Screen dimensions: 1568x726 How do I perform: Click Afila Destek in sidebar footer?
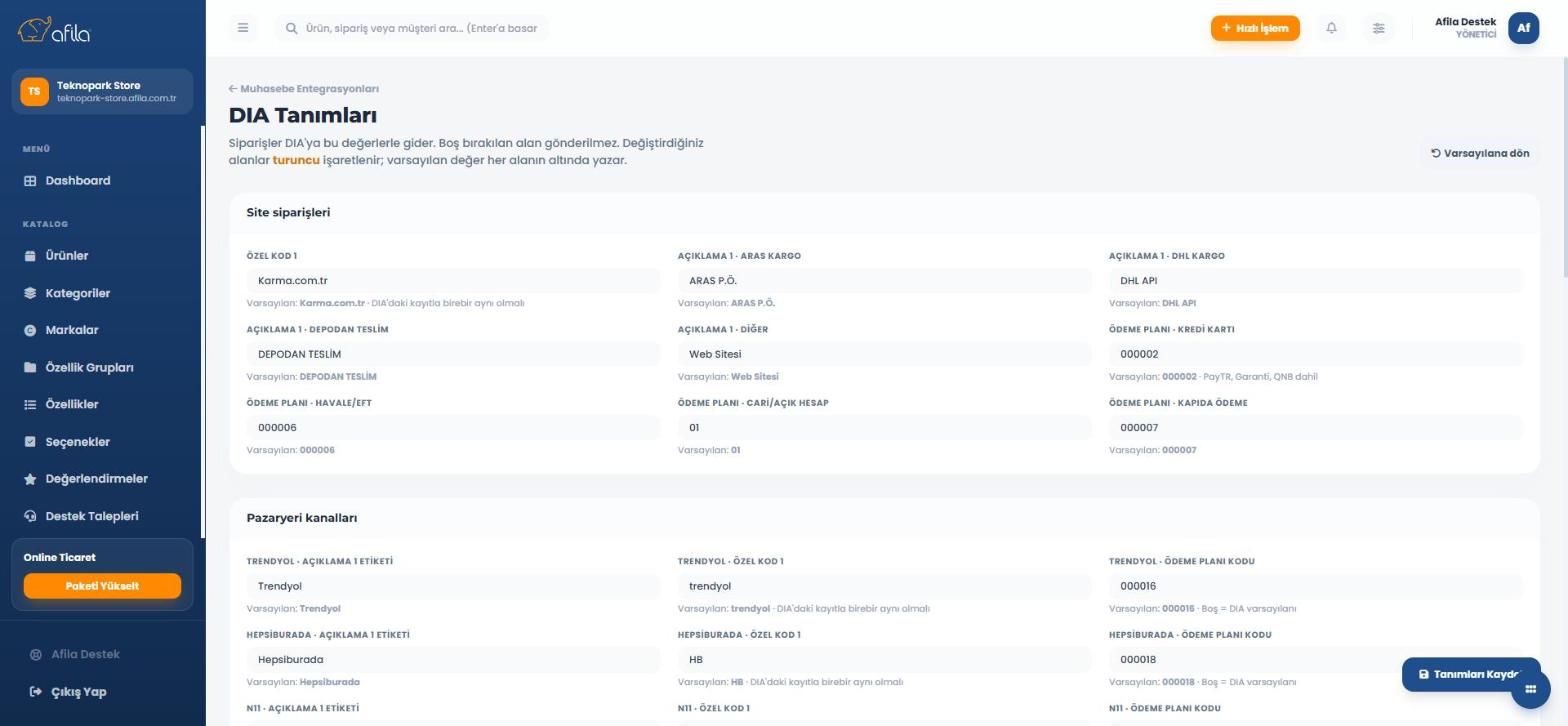pos(75,654)
